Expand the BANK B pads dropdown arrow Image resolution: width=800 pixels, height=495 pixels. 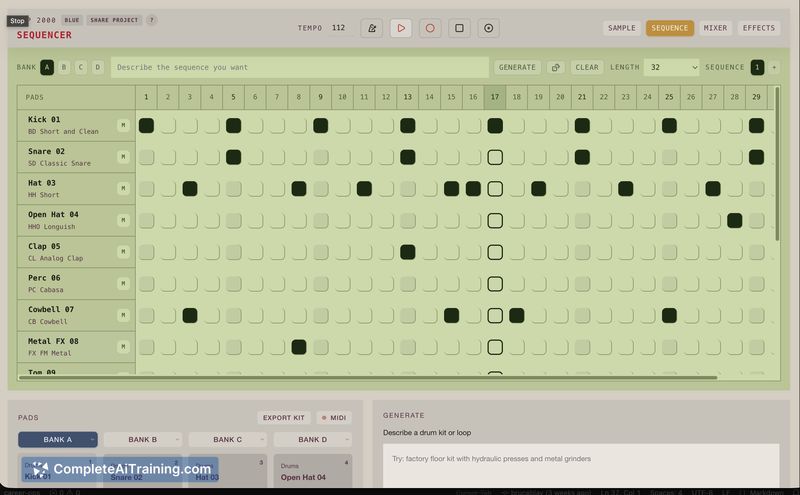tap(177, 439)
